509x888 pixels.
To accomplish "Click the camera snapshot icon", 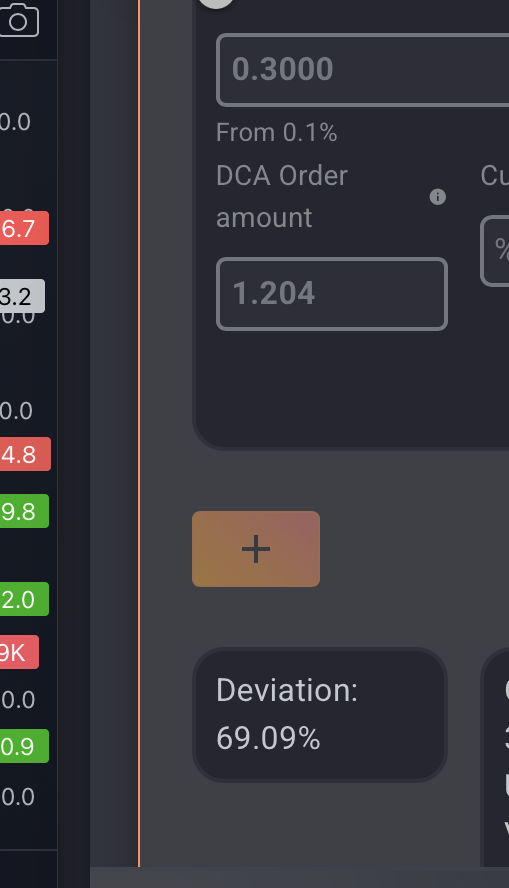I will tap(19, 20).
